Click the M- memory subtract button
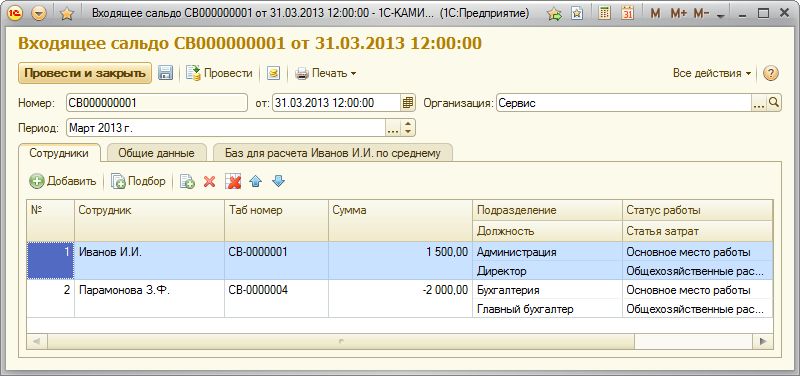 pos(702,14)
